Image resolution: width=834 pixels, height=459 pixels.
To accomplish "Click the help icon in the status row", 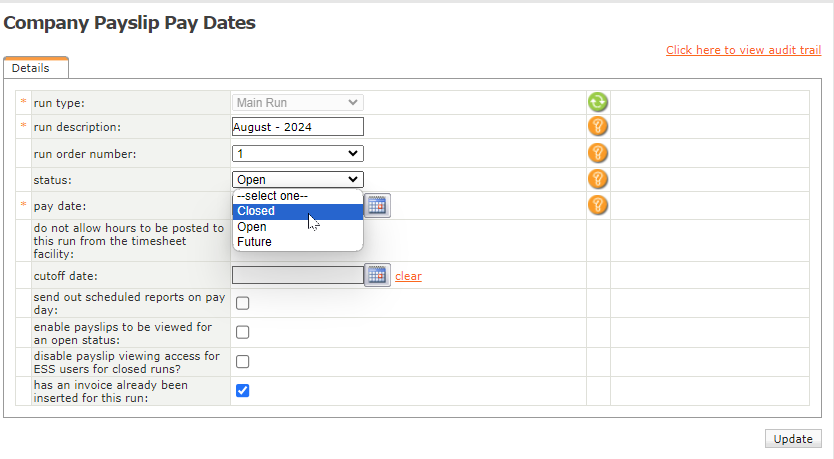I will [x=597, y=179].
